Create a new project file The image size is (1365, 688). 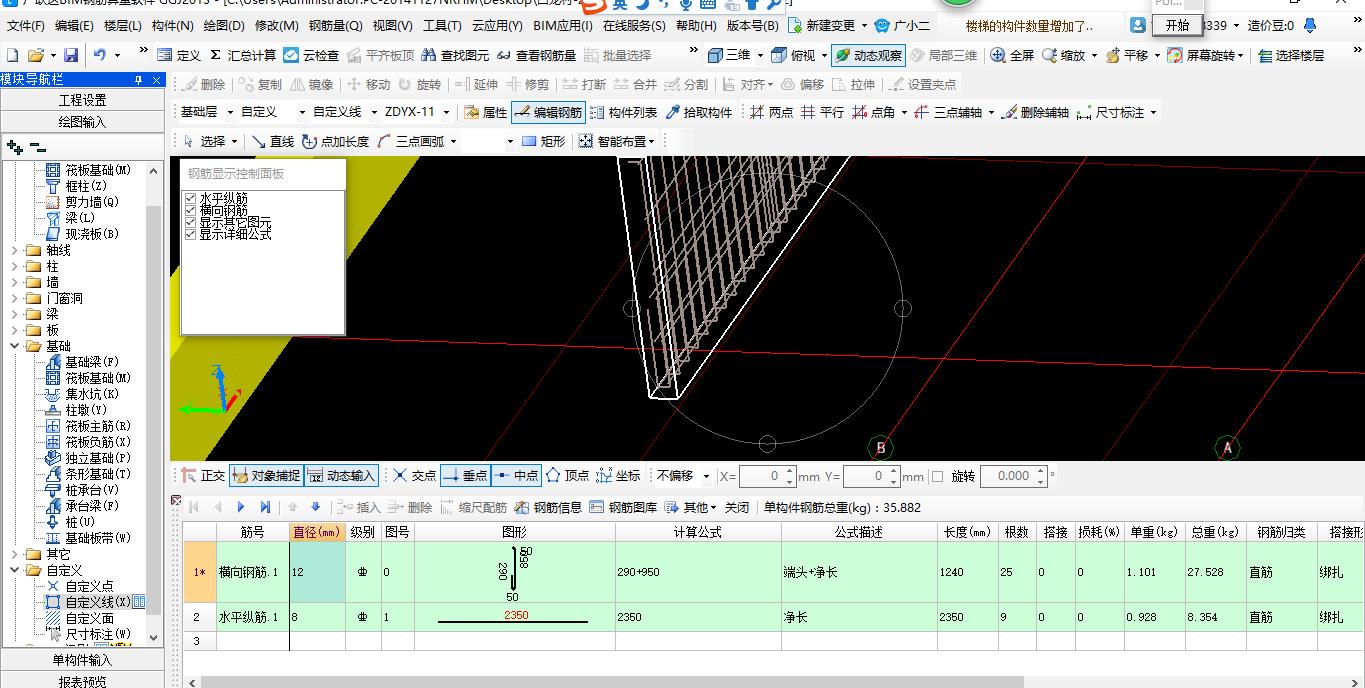12,55
